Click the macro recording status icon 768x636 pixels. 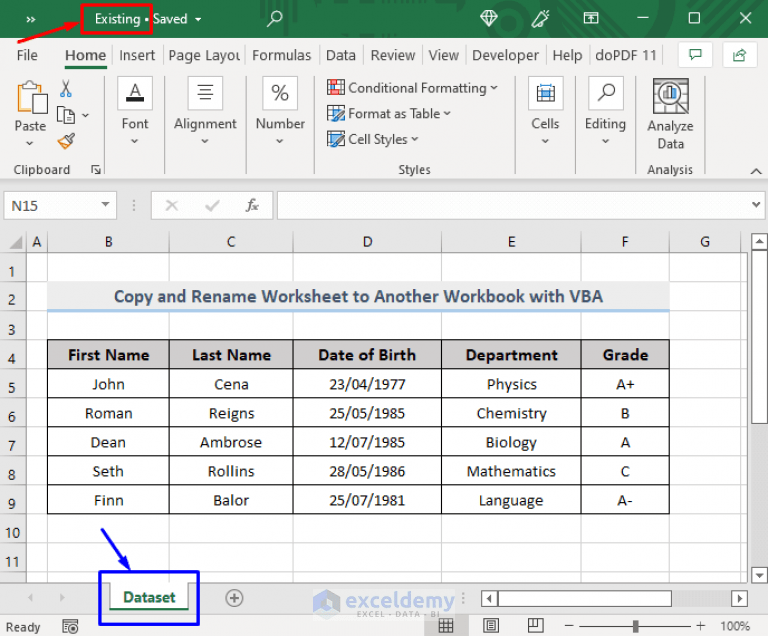pyautogui.click(x=70, y=626)
